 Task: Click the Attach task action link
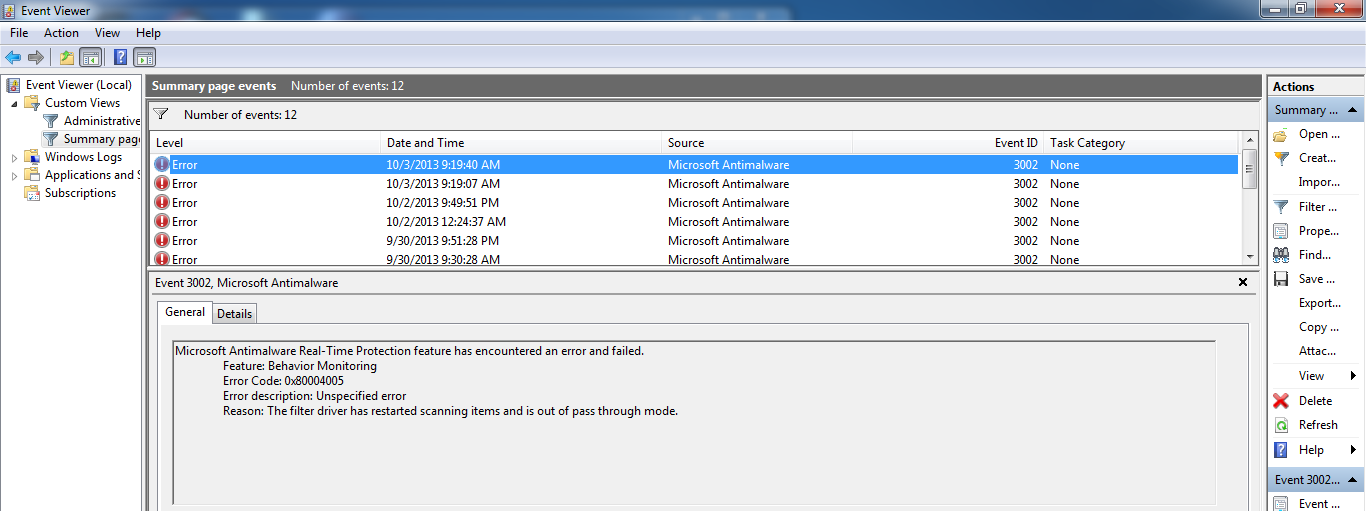click(x=1317, y=351)
